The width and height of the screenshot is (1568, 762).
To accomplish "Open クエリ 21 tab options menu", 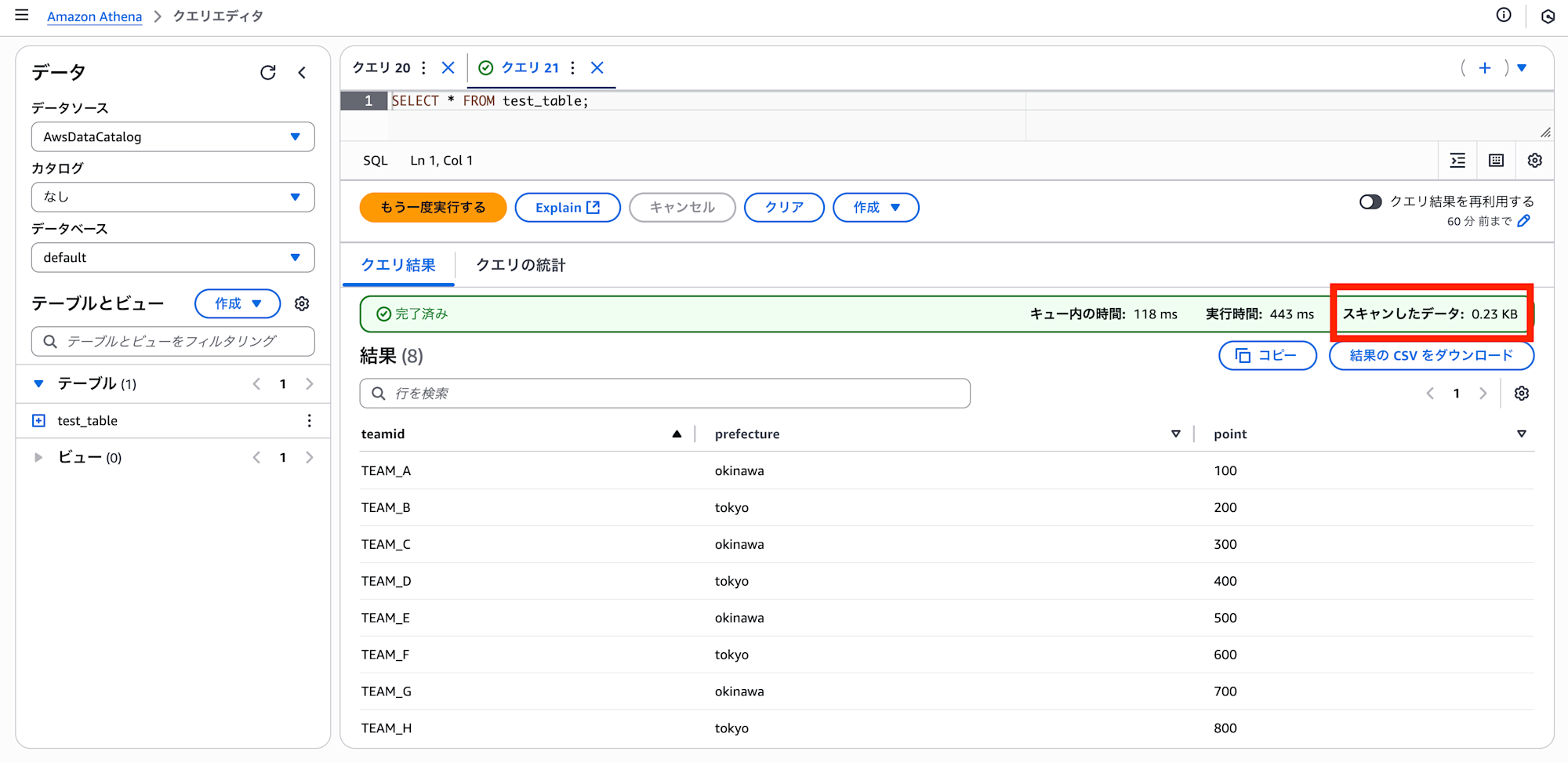I will 573,67.
